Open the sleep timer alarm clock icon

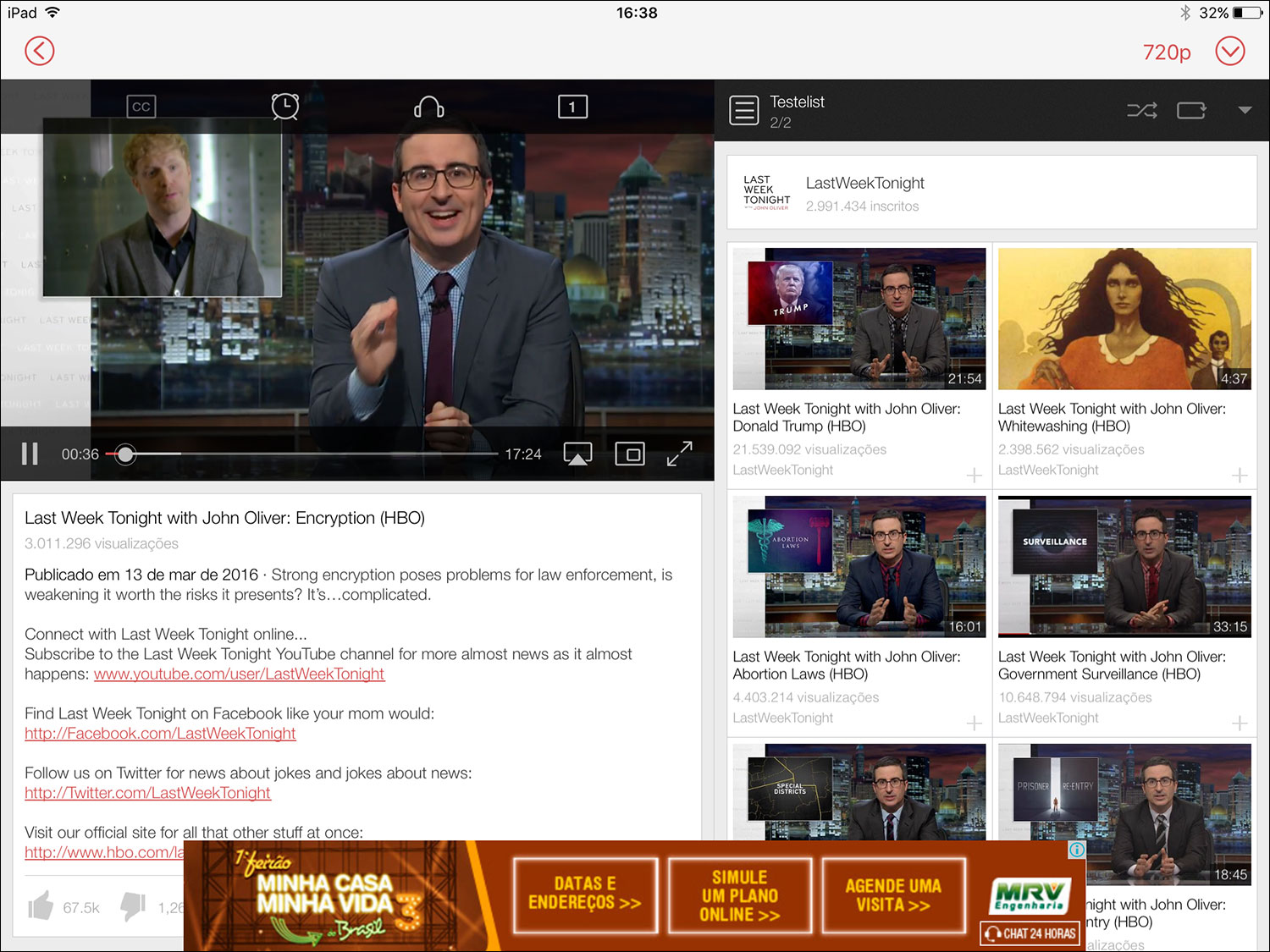(x=285, y=107)
